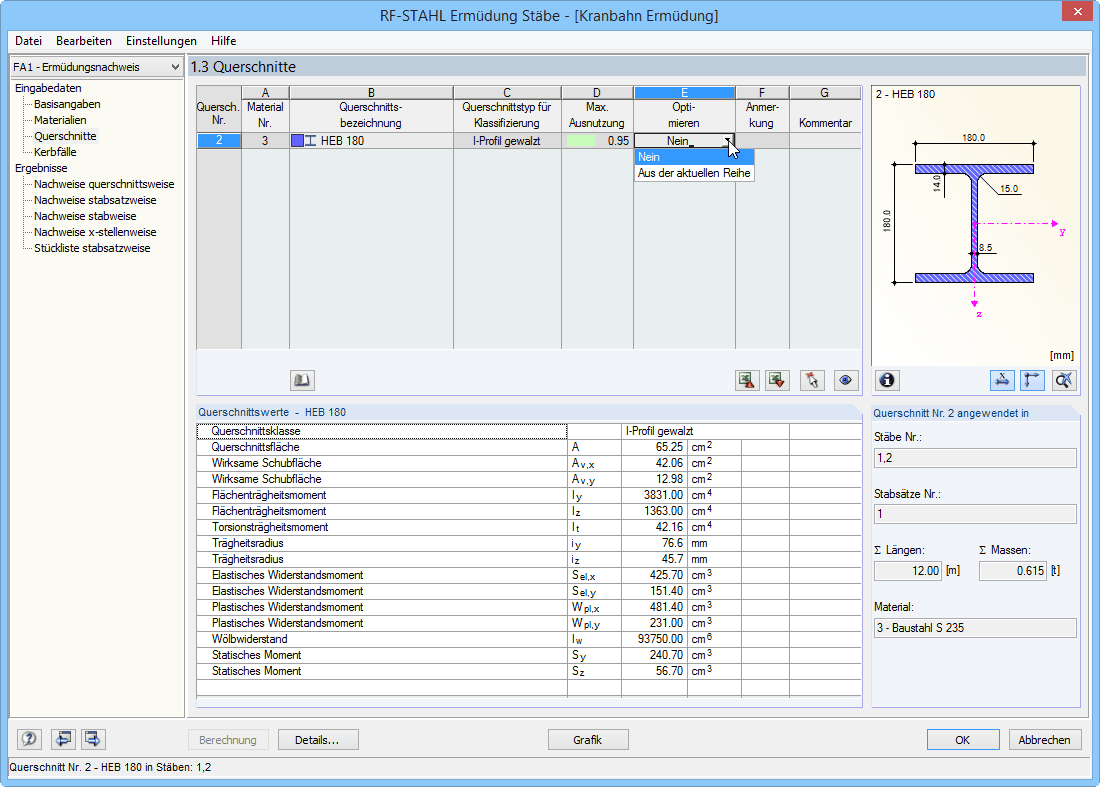Open the FA1 - Ermüdungsnachweis dropdown
The width and height of the screenshot is (1100, 787).
point(97,67)
